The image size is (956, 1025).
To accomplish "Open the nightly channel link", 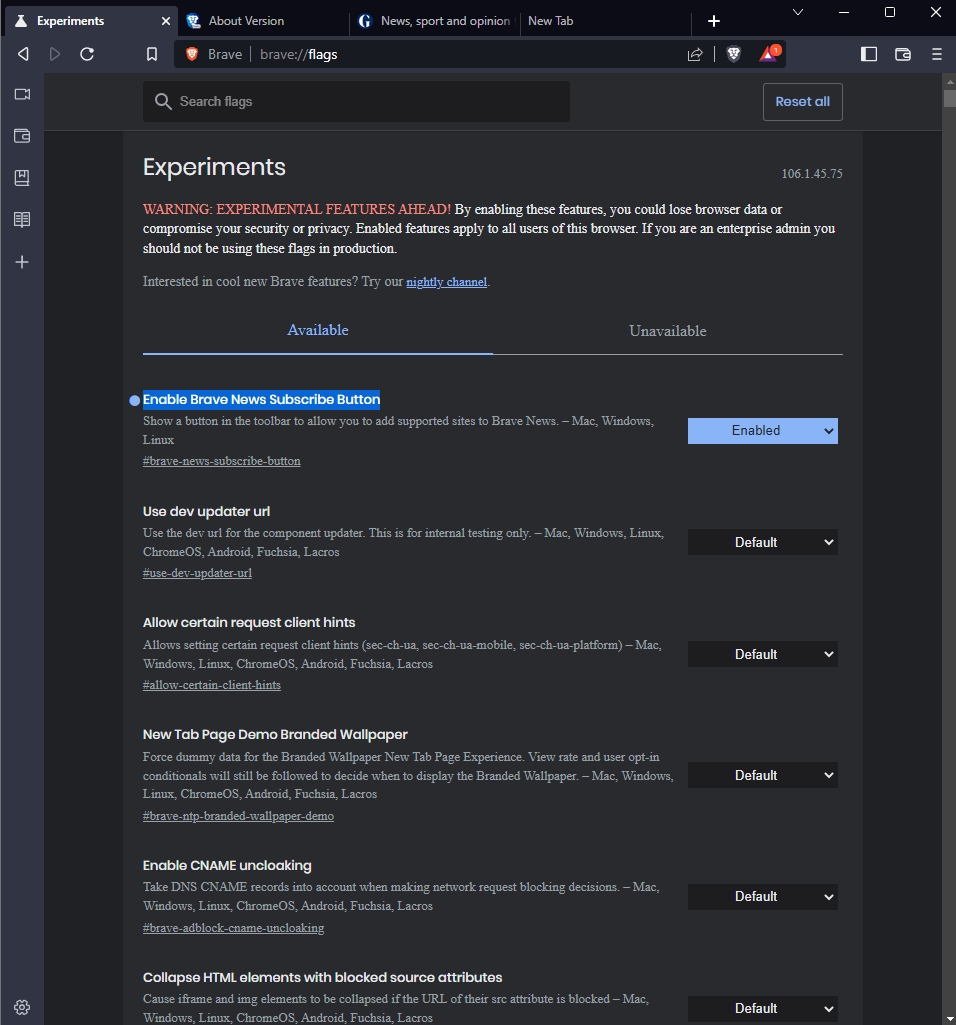I will pos(446,281).
